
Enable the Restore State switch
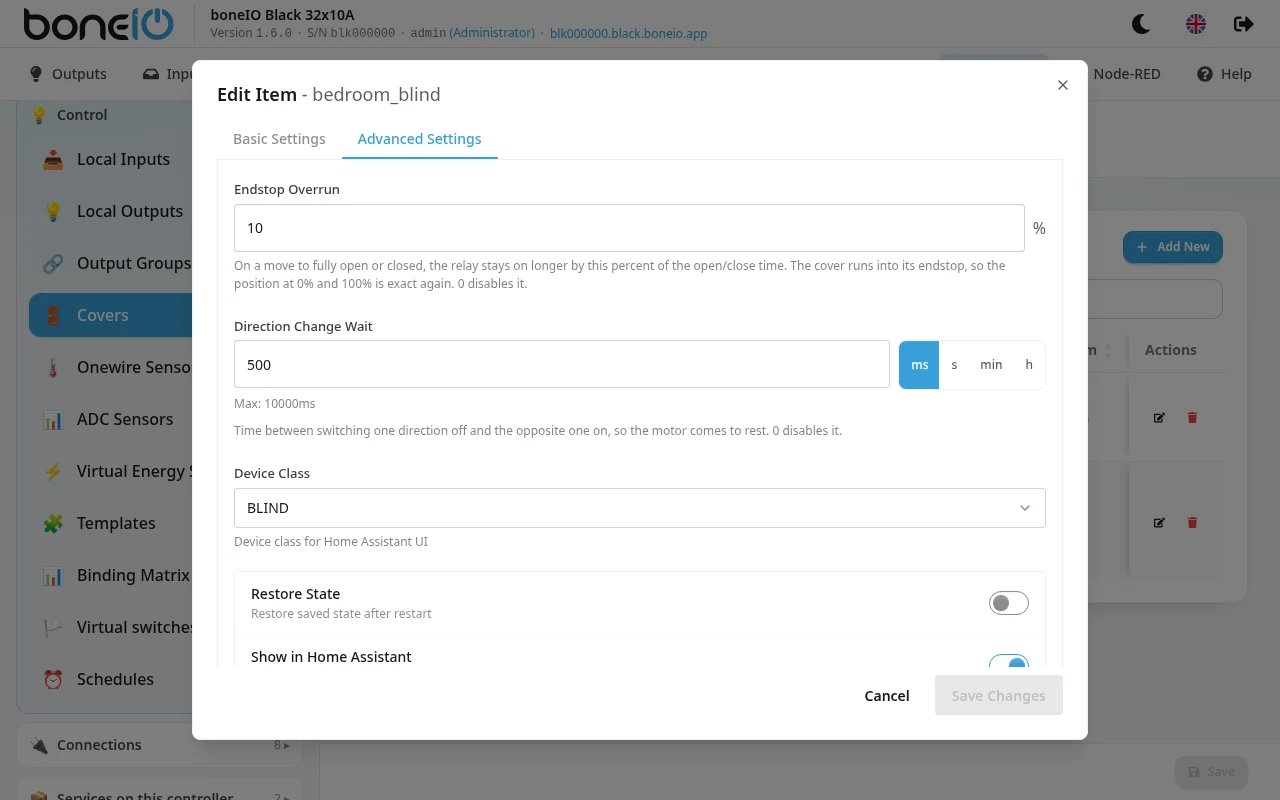tap(1008, 602)
